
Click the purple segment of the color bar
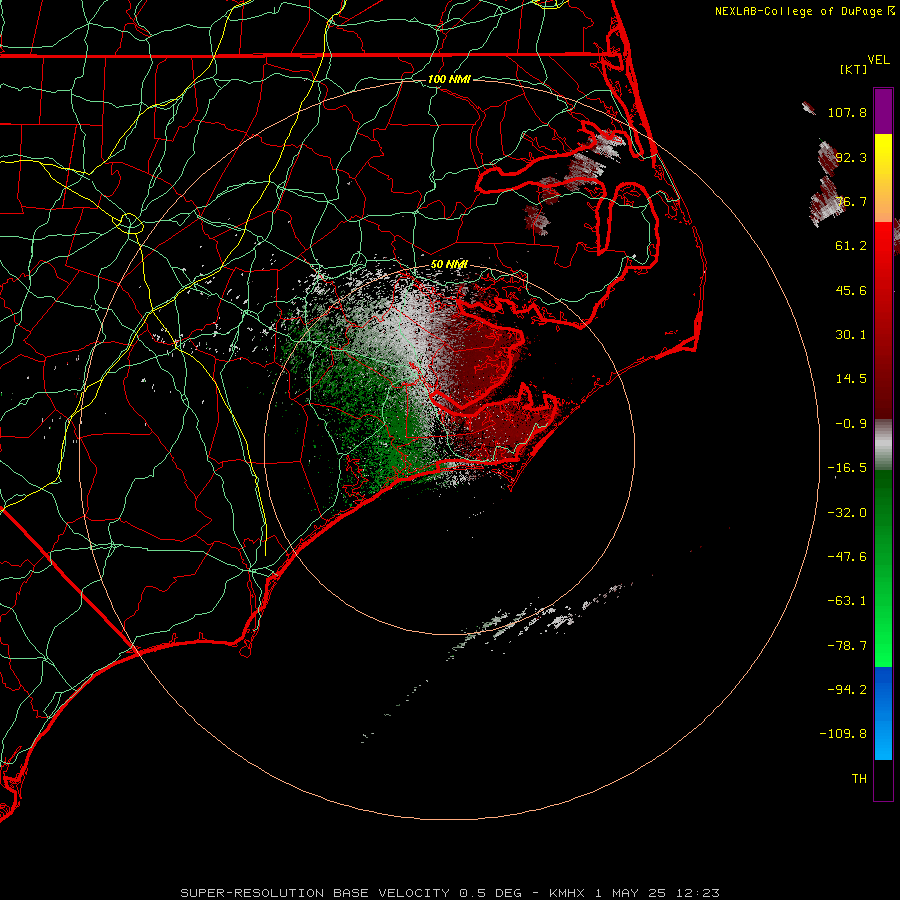883,111
